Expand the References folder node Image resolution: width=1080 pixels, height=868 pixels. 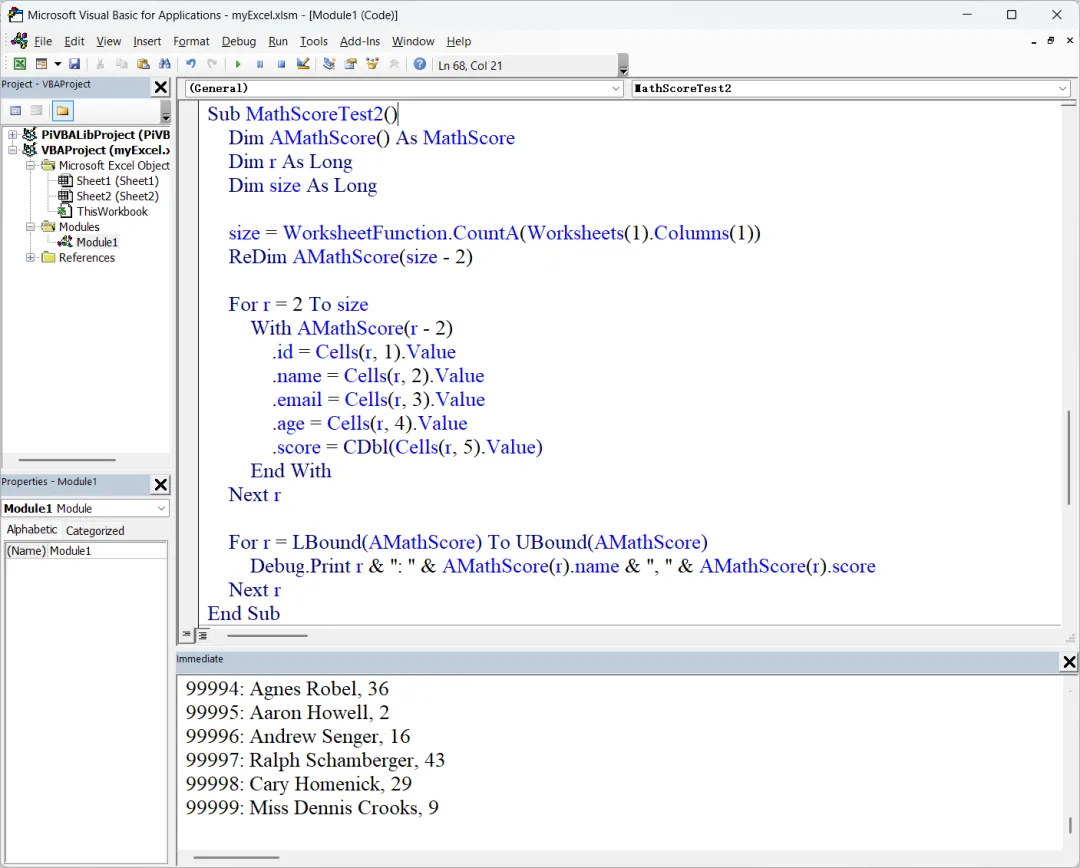30,258
